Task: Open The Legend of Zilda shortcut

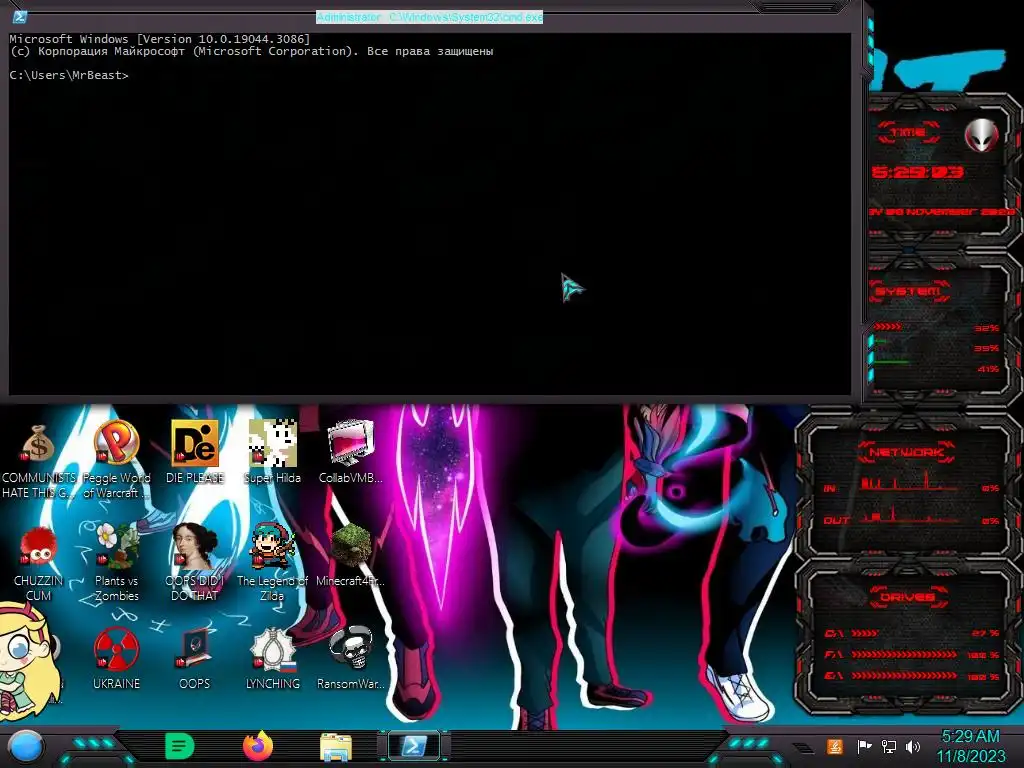Action: click(272, 562)
